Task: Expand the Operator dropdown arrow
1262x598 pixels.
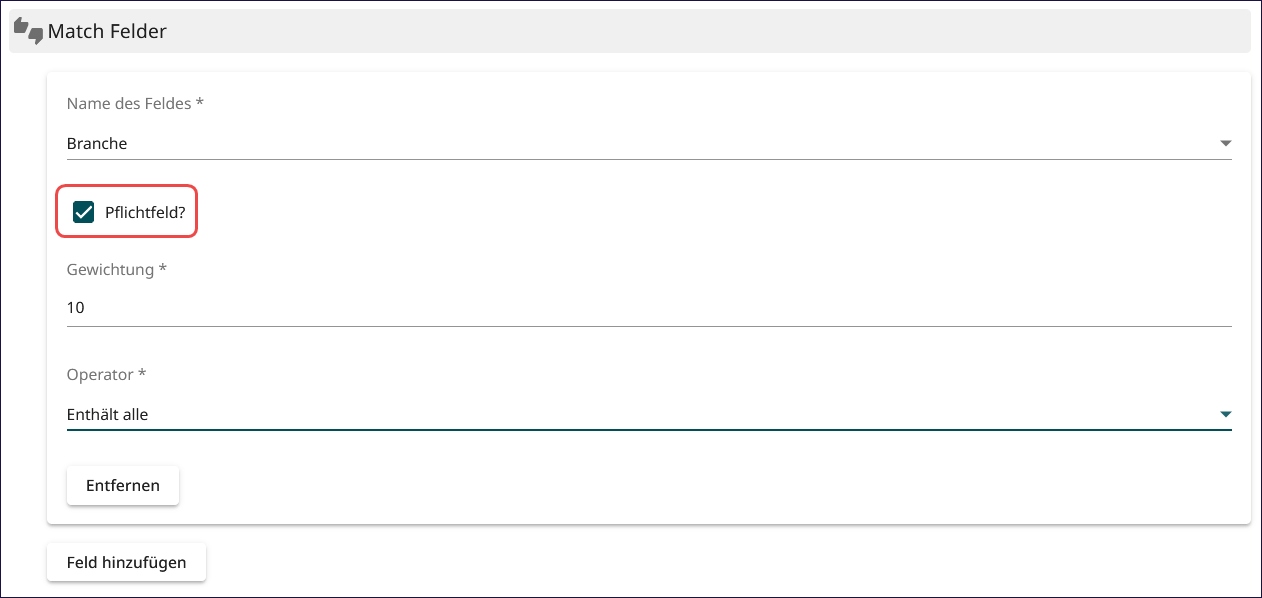Action: coord(1225,414)
